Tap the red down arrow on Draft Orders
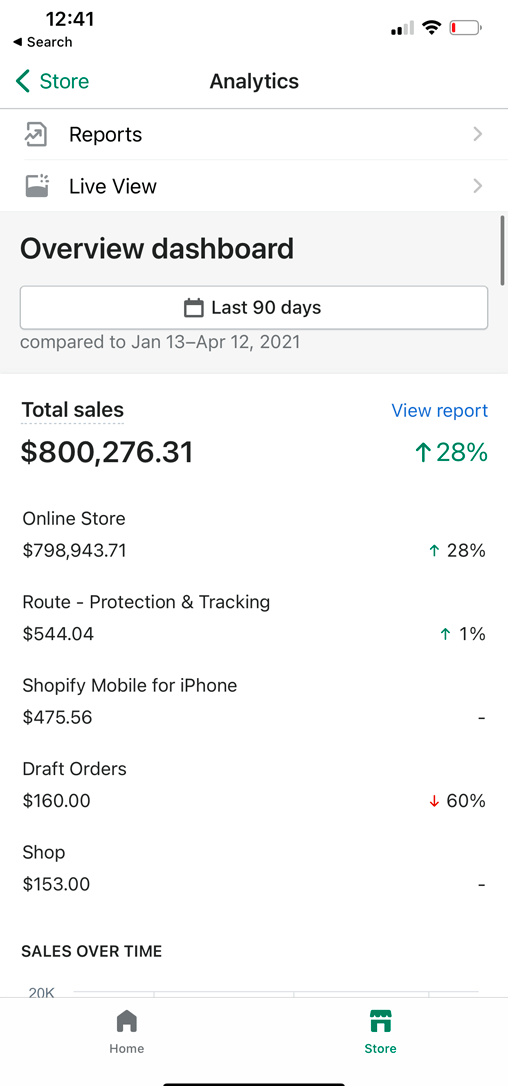 pyautogui.click(x=435, y=801)
